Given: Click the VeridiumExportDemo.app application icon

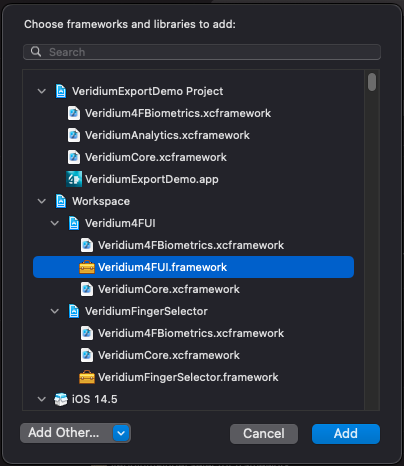Looking at the screenshot, I should (74, 179).
